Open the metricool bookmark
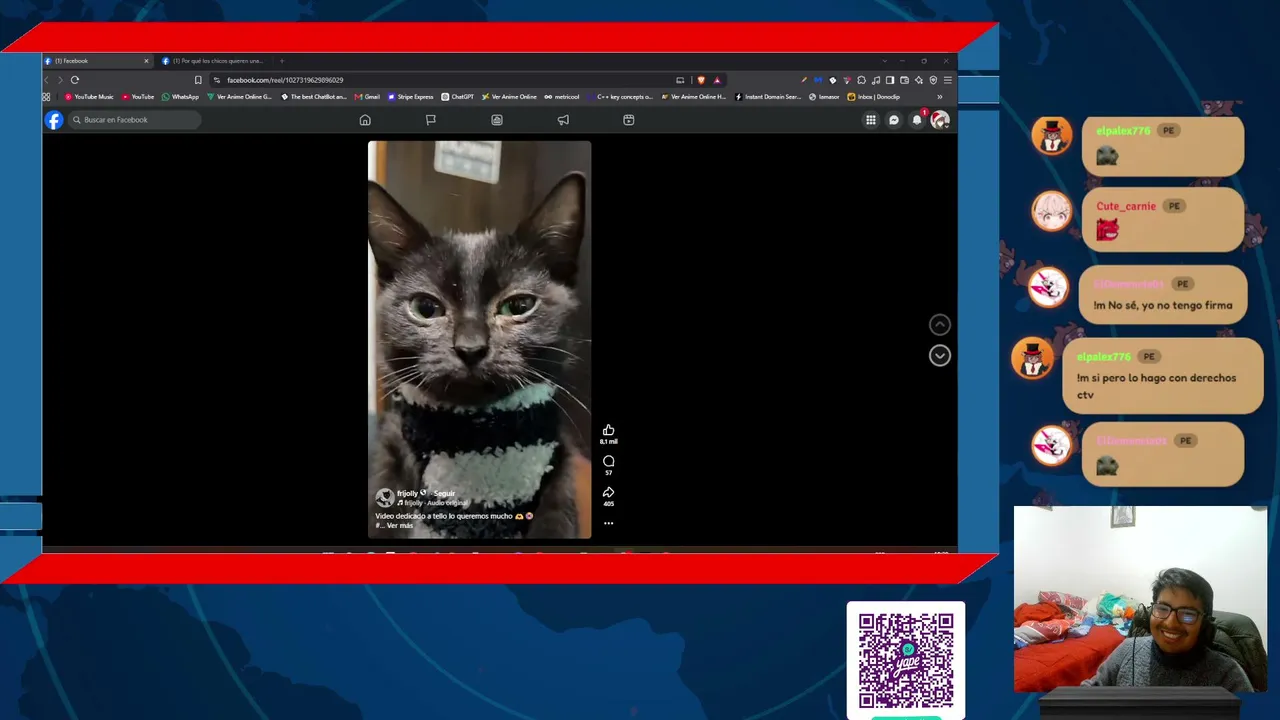 pos(562,97)
